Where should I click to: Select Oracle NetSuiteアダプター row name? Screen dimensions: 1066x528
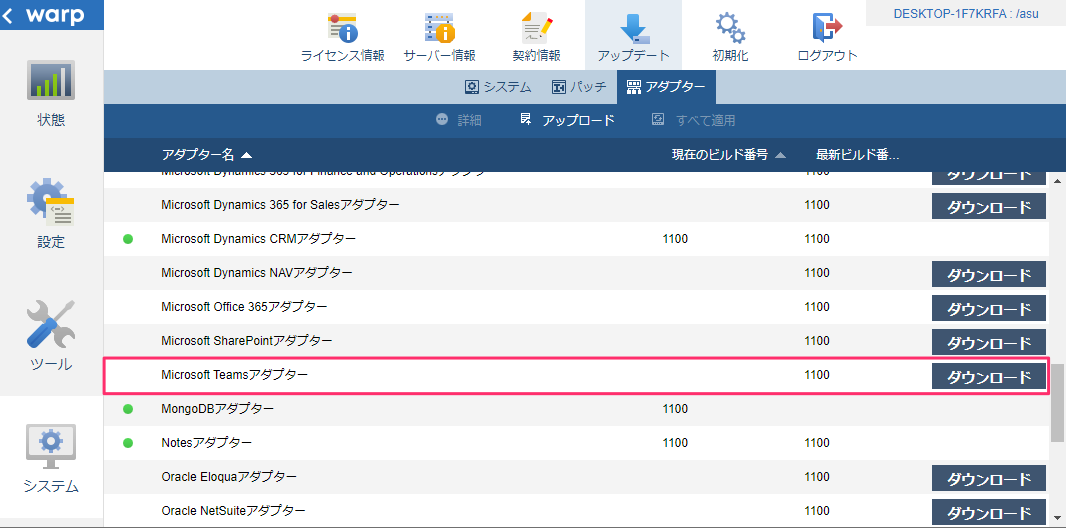click(x=233, y=510)
